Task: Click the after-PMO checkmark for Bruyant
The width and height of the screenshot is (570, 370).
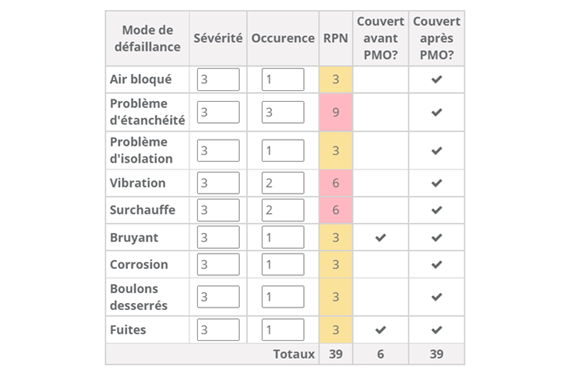Action: click(437, 237)
